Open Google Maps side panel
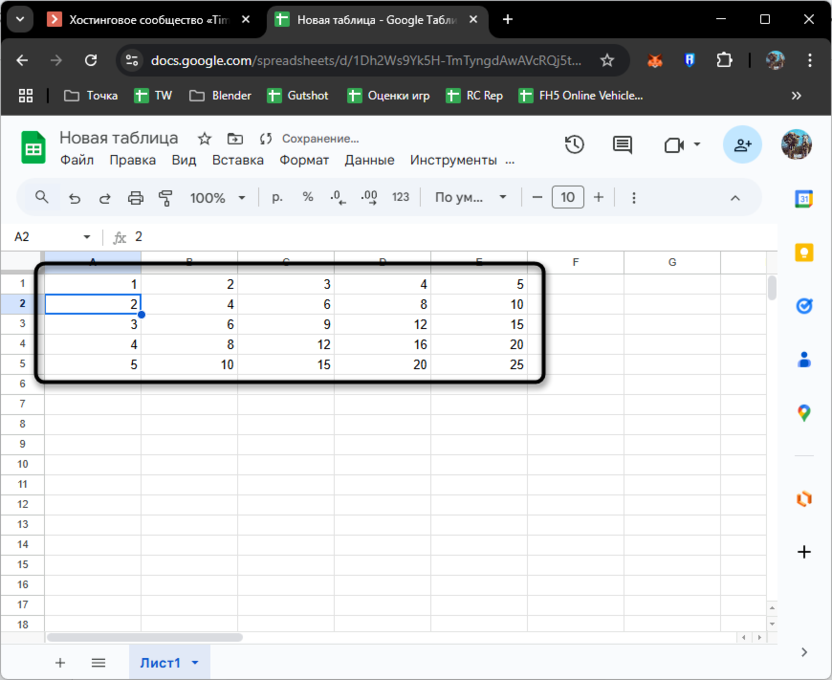This screenshot has width=832, height=680. point(804,413)
